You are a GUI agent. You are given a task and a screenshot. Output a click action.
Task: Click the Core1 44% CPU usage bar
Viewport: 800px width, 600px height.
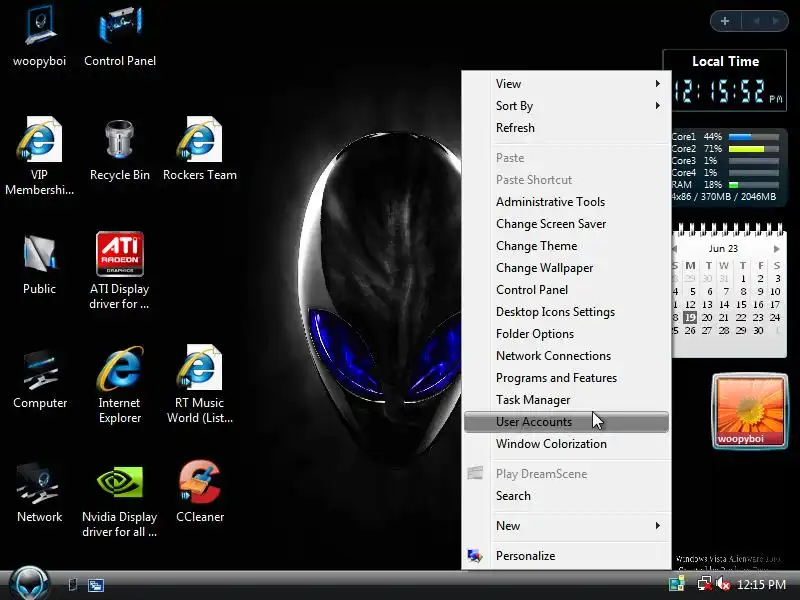pyautogui.click(x=754, y=137)
